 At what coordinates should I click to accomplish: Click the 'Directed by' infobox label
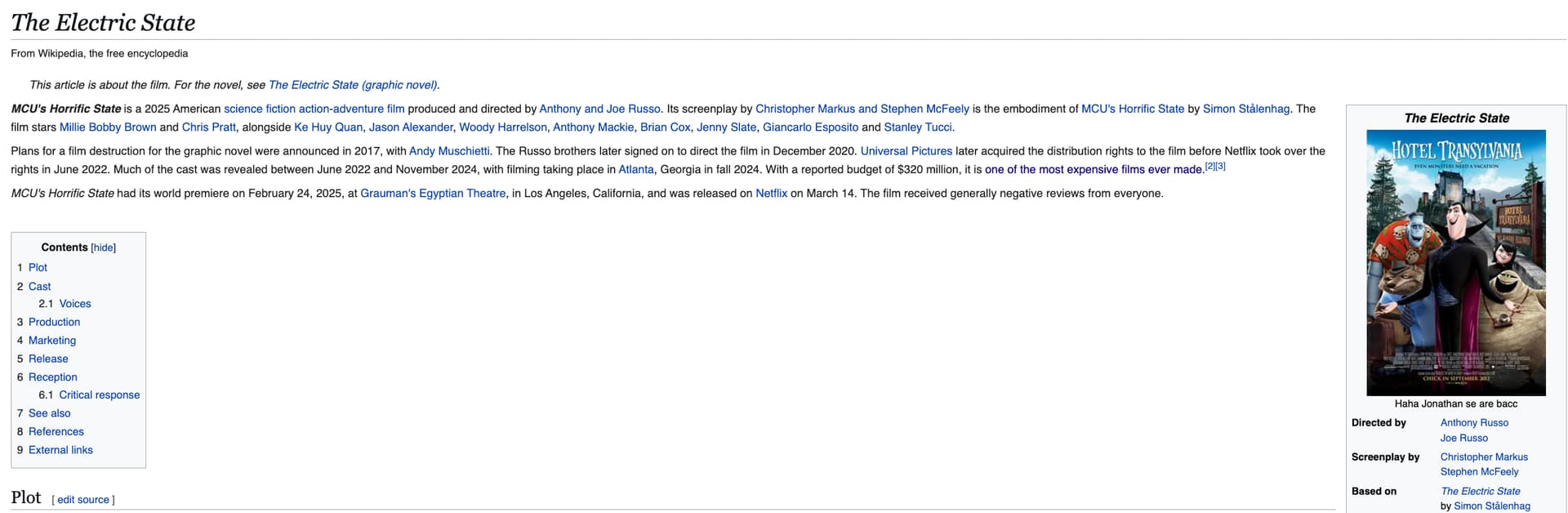click(x=1379, y=422)
